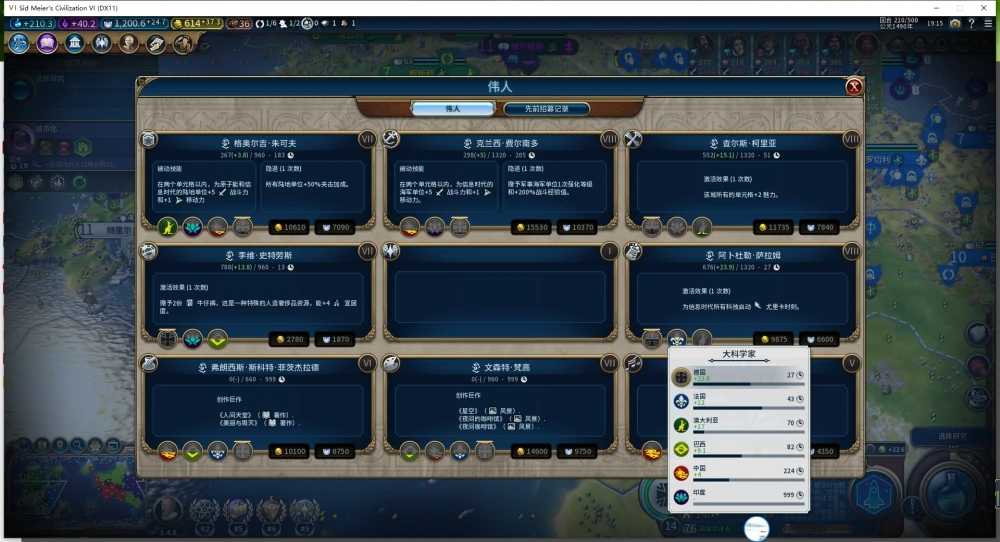
Task: Click science yield +210.3 in top bar
Action: click(33, 24)
